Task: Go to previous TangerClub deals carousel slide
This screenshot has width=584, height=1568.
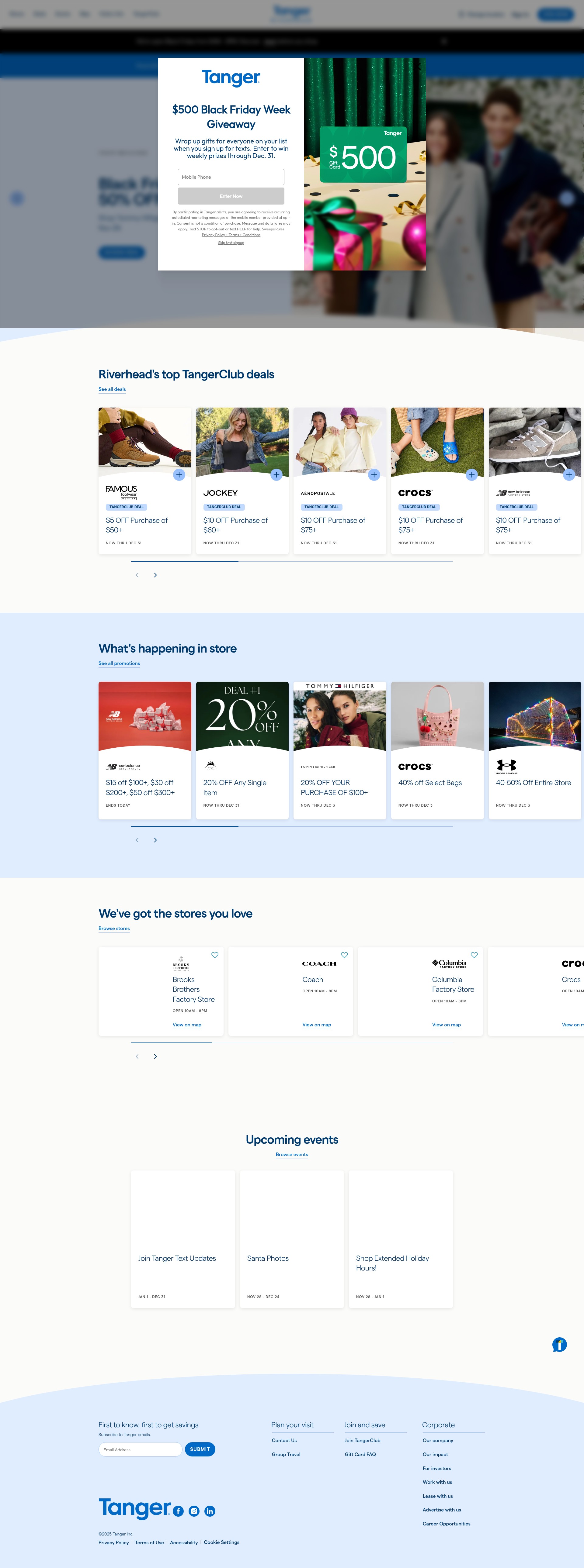Action: [x=137, y=575]
